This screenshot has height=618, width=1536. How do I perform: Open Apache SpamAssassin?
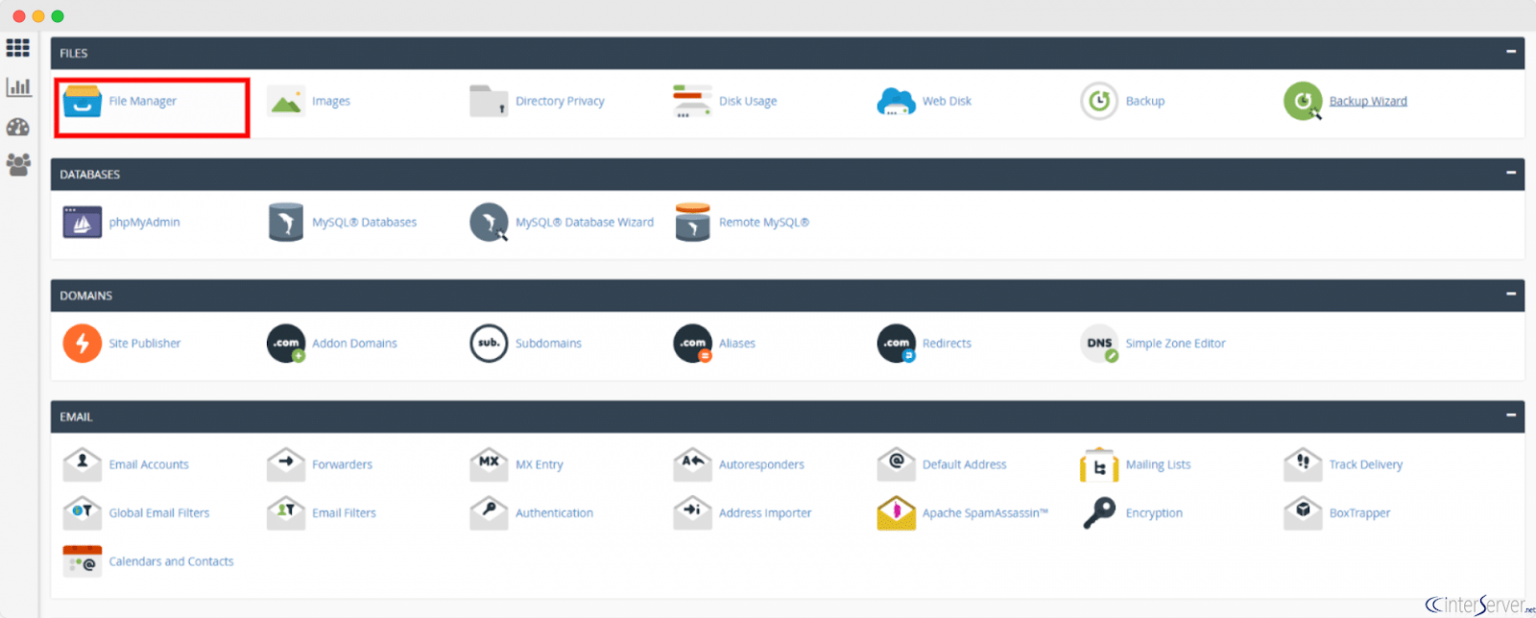coord(983,513)
